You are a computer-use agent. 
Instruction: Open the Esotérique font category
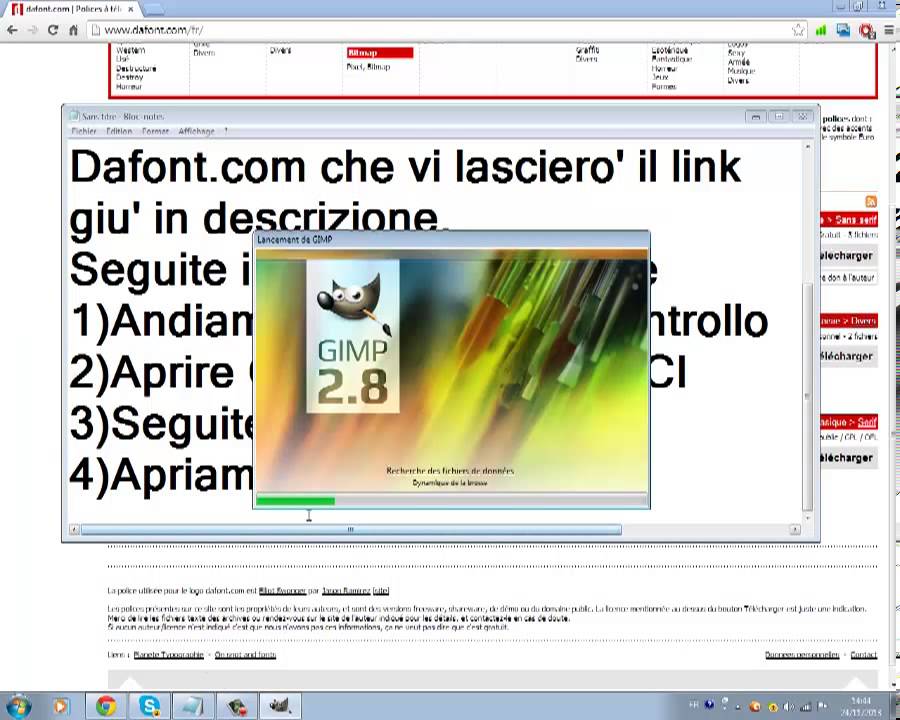(x=669, y=51)
